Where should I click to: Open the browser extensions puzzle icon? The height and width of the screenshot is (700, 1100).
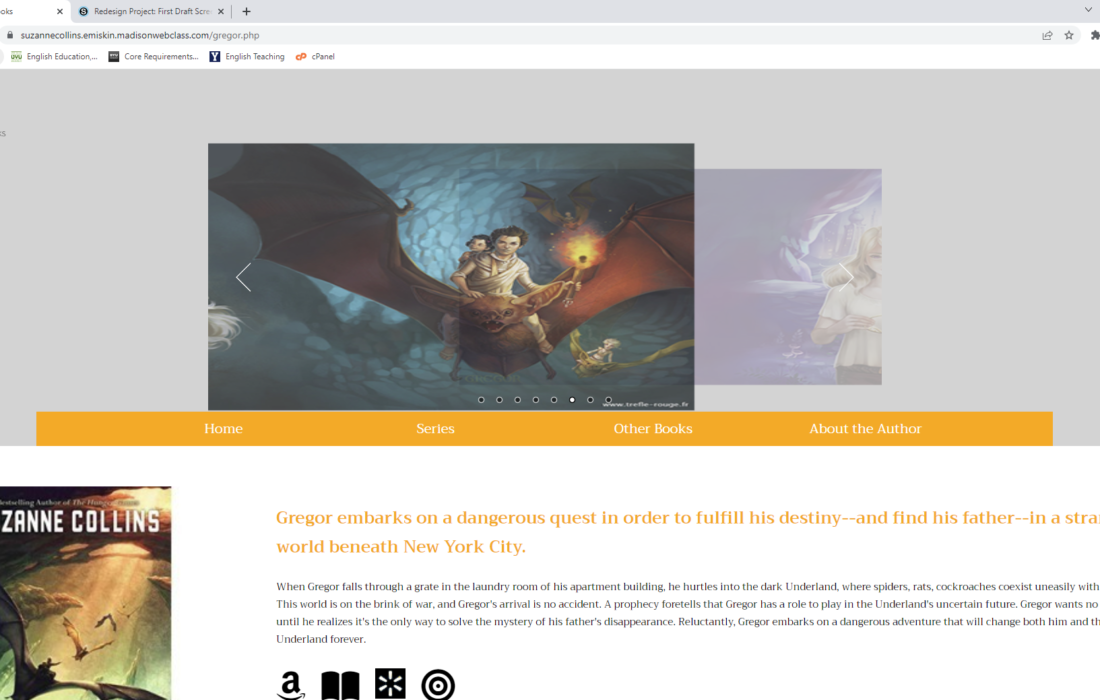(x=1094, y=35)
